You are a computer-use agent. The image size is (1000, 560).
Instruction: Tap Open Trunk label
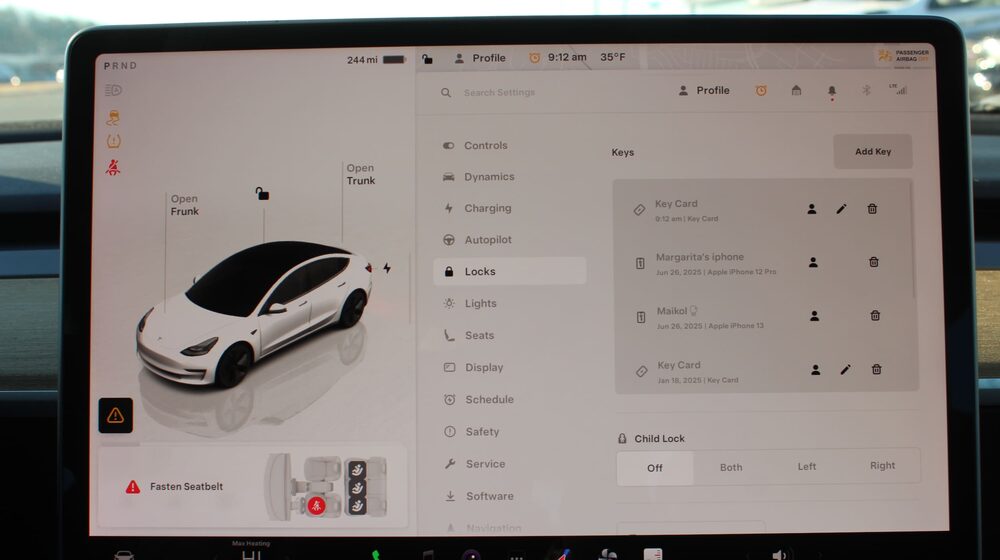pyautogui.click(x=360, y=175)
